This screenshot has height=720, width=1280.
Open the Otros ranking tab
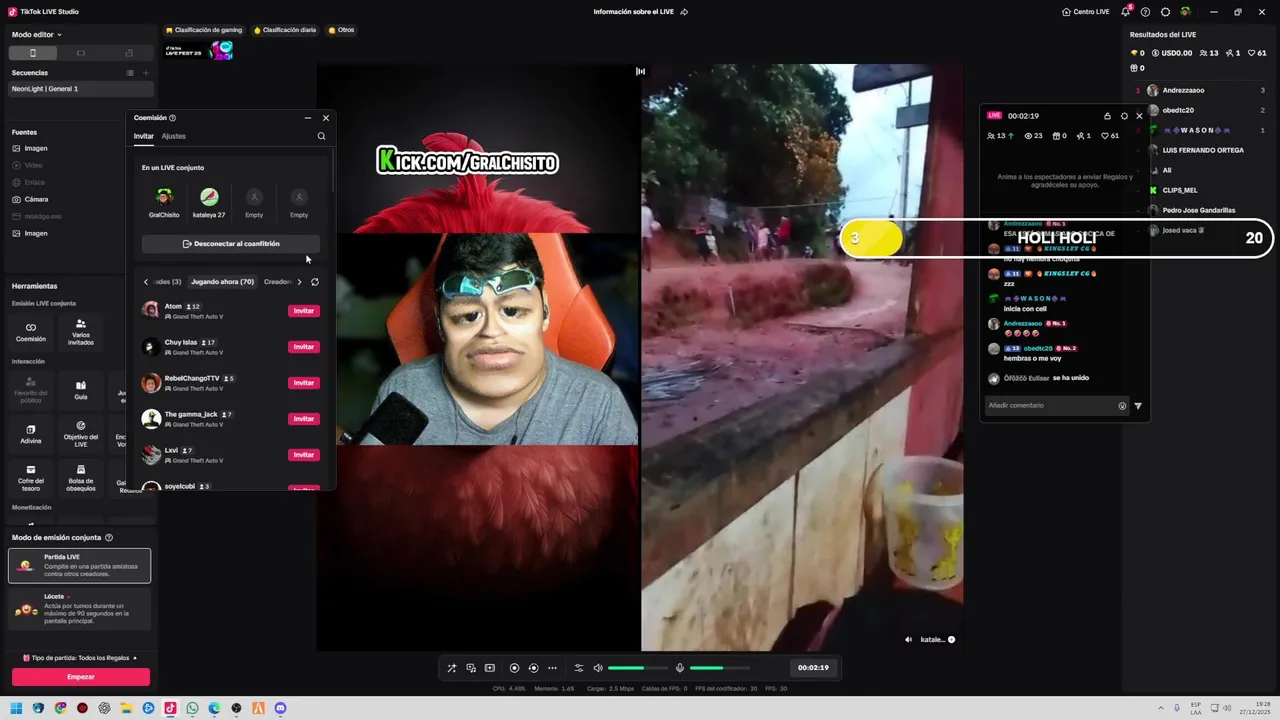tap(341, 30)
